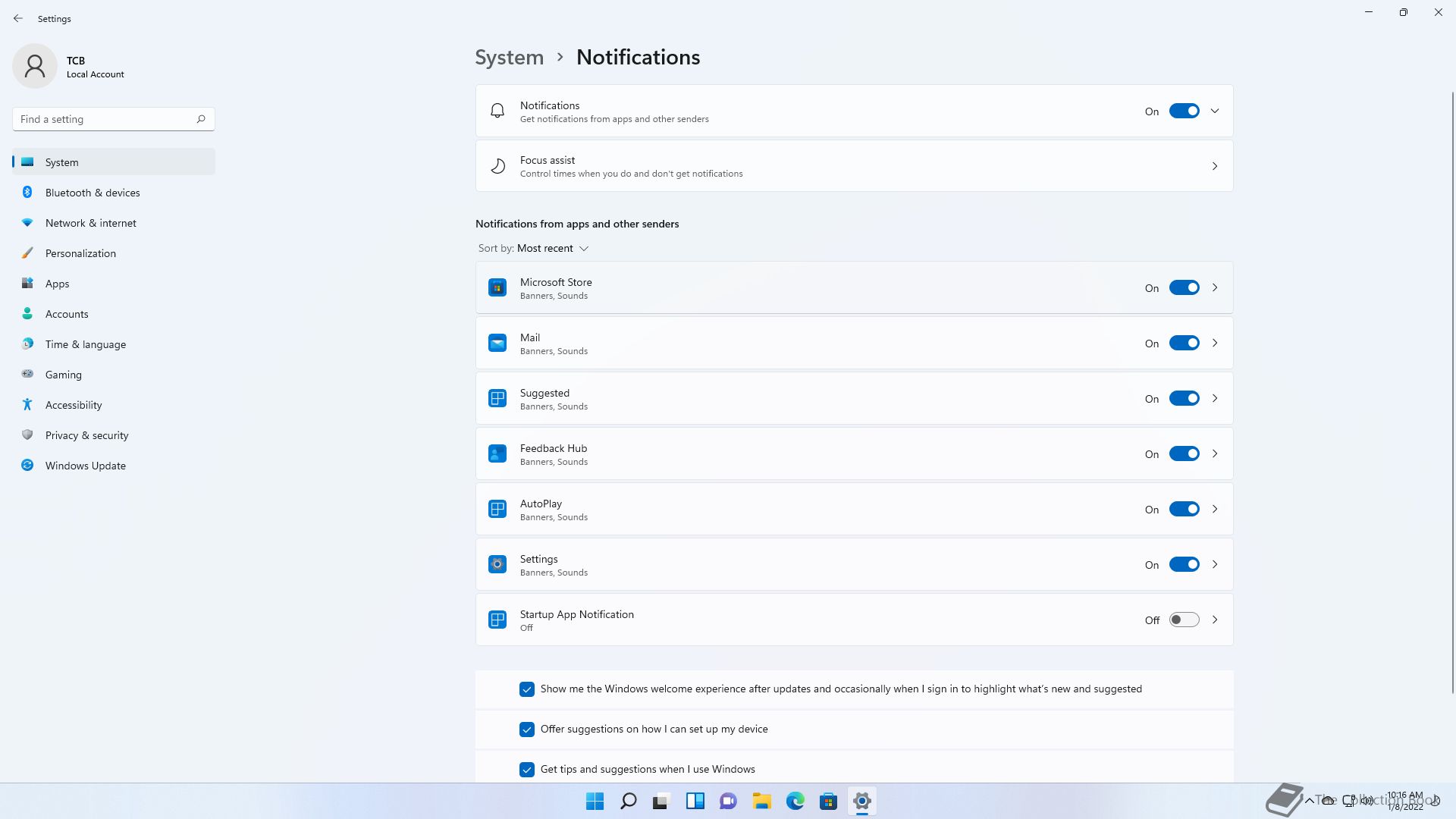Open Bluetooth & devices in sidebar
Screen dimensions: 1456x819
pyautogui.click(x=93, y=193)
